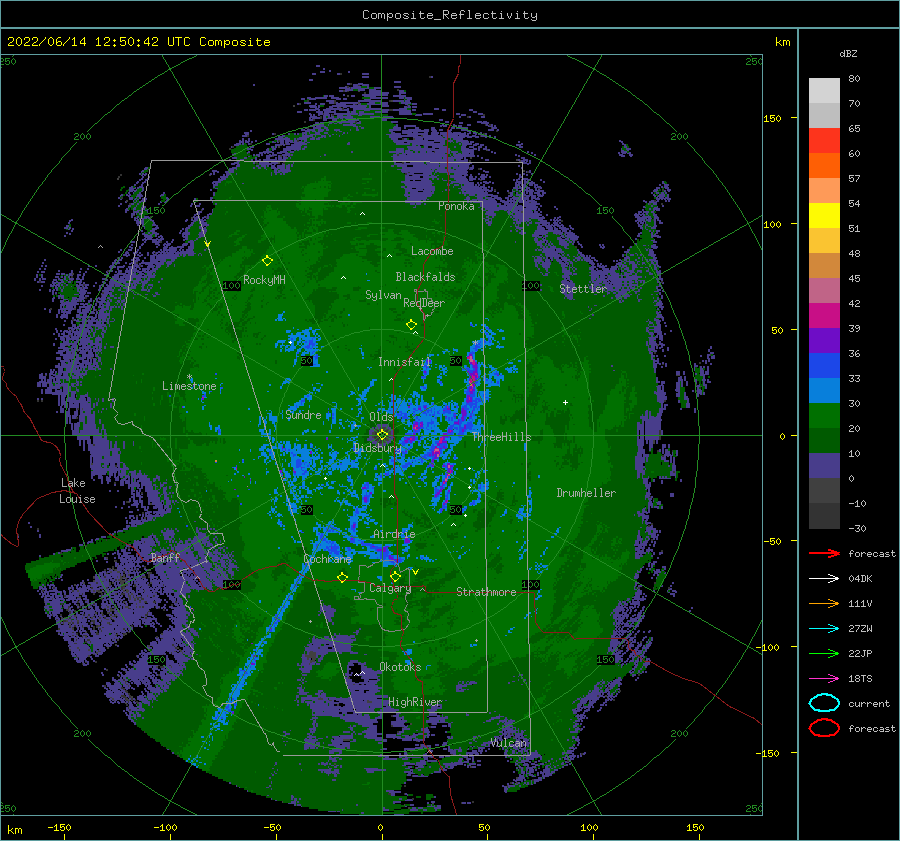Click the 'dBZ' legend heading
This screenshot has width=900, height=841.
848,53
